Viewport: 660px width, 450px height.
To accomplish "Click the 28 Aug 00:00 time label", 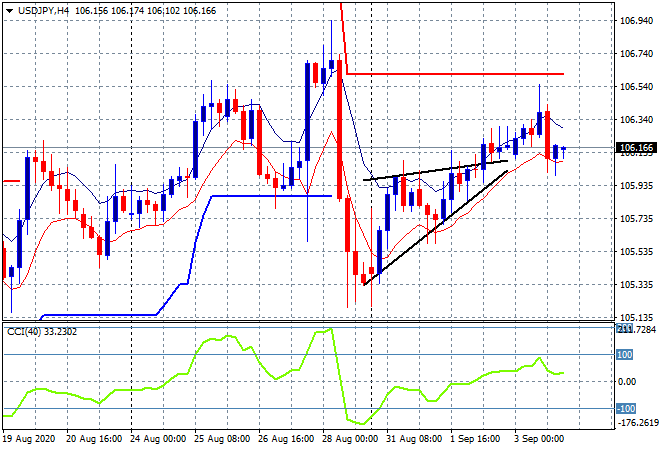I will (x=350, y=439).
